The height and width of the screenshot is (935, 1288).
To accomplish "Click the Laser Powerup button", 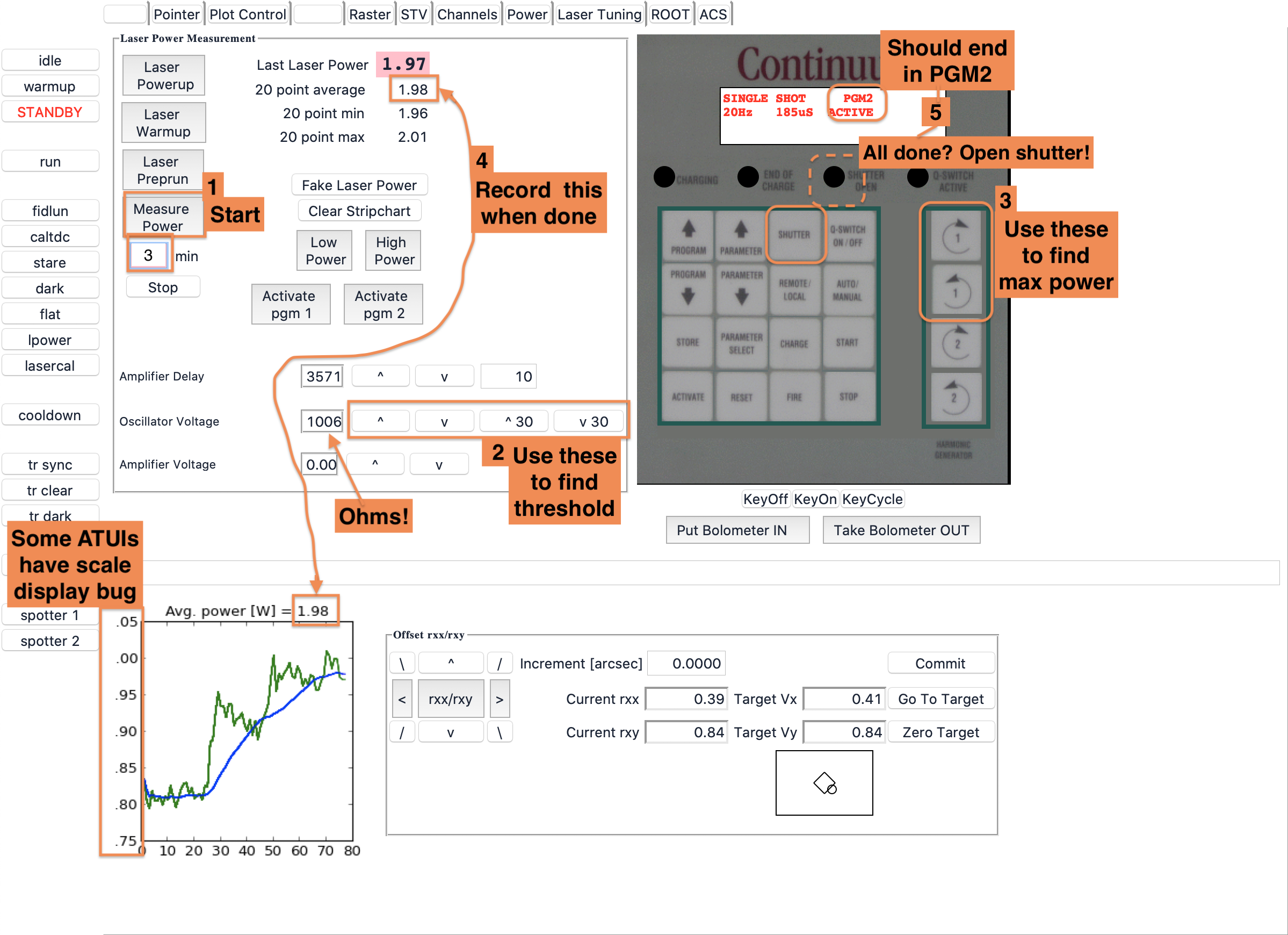I will pyautogui.click(x=164, y=76).
